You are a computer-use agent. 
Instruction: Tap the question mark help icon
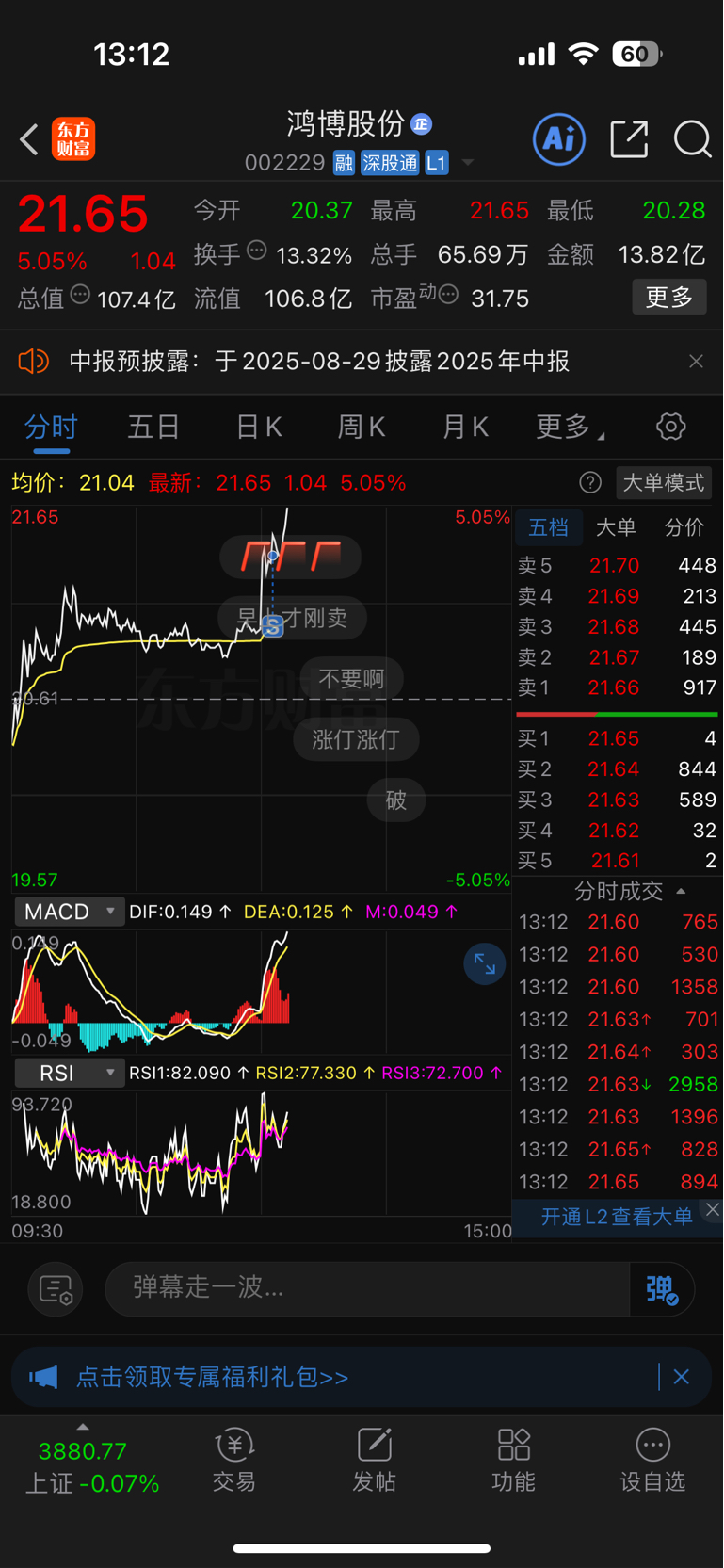point(590,483)
